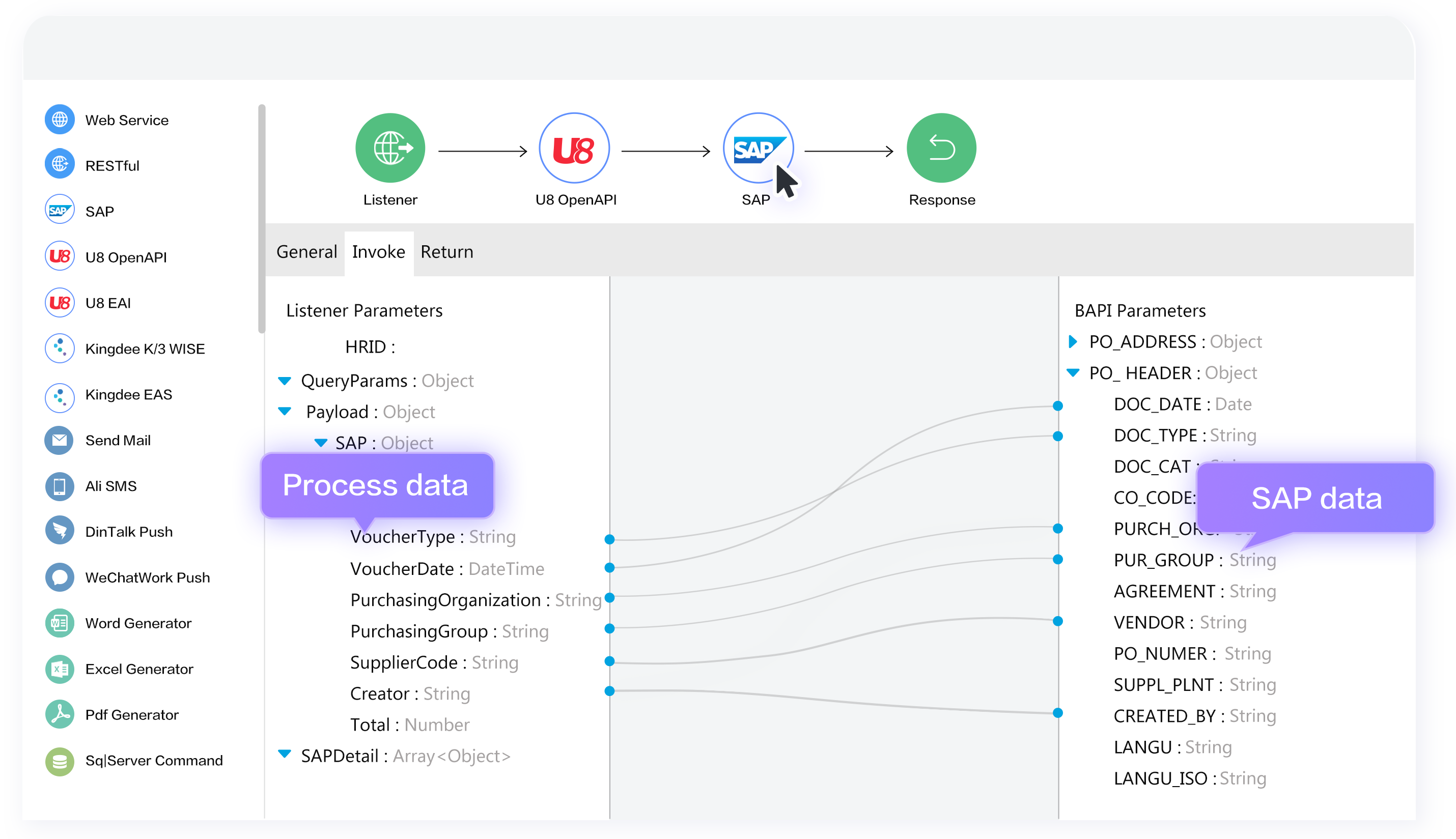Screen dimensions: 1456x839
Task: Collapse the QueryParams object tree
Action: point(285,380)
